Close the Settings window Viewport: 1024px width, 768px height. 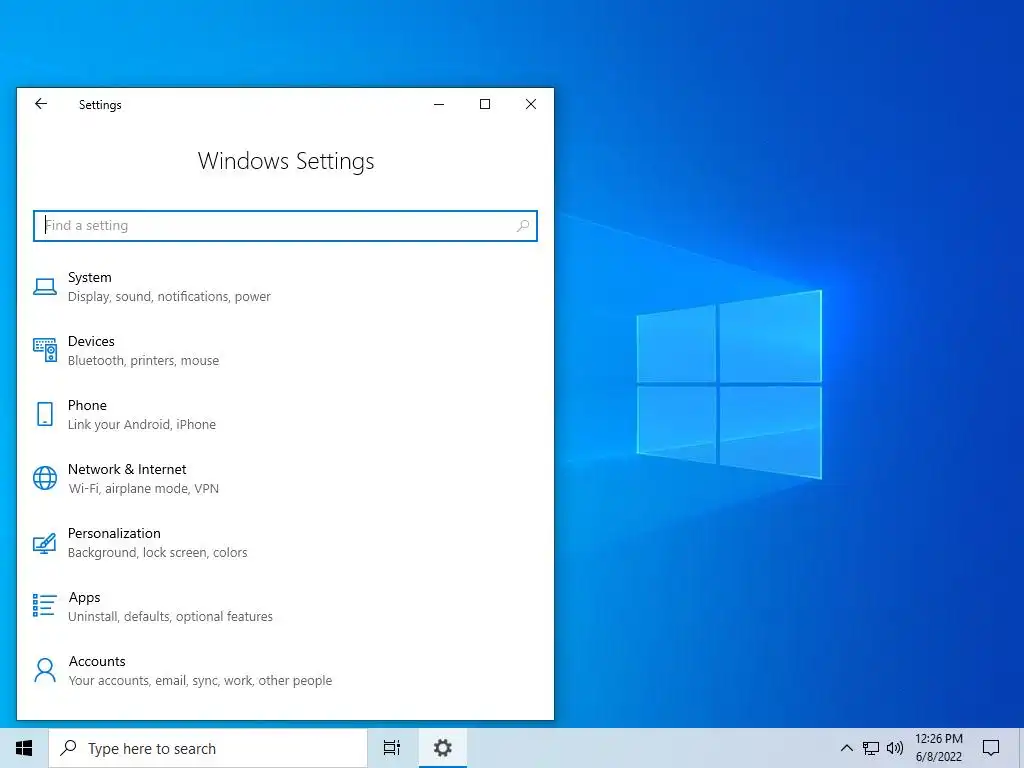click(531, 104)
